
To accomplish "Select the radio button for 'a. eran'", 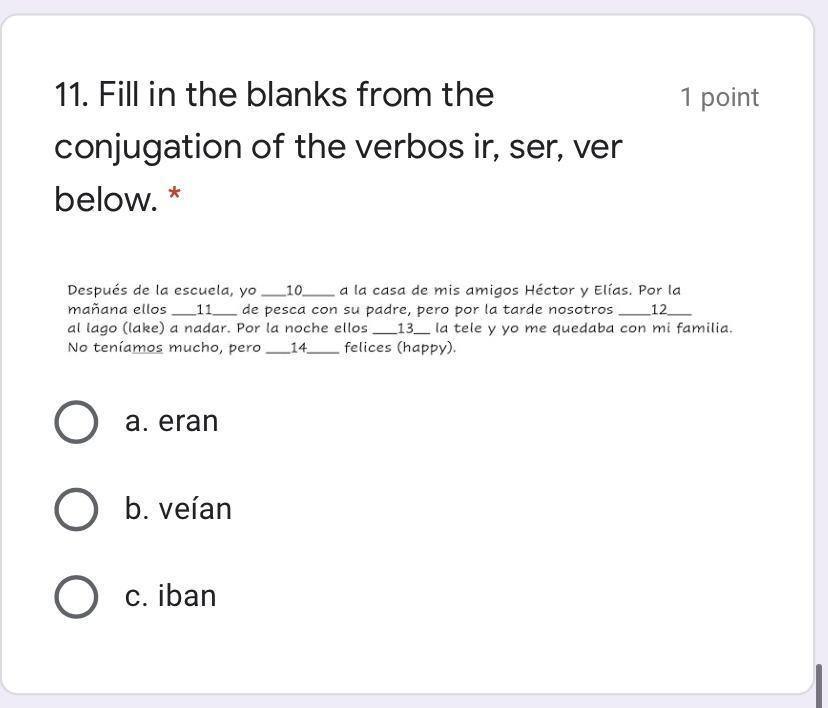I will [76, 422].
